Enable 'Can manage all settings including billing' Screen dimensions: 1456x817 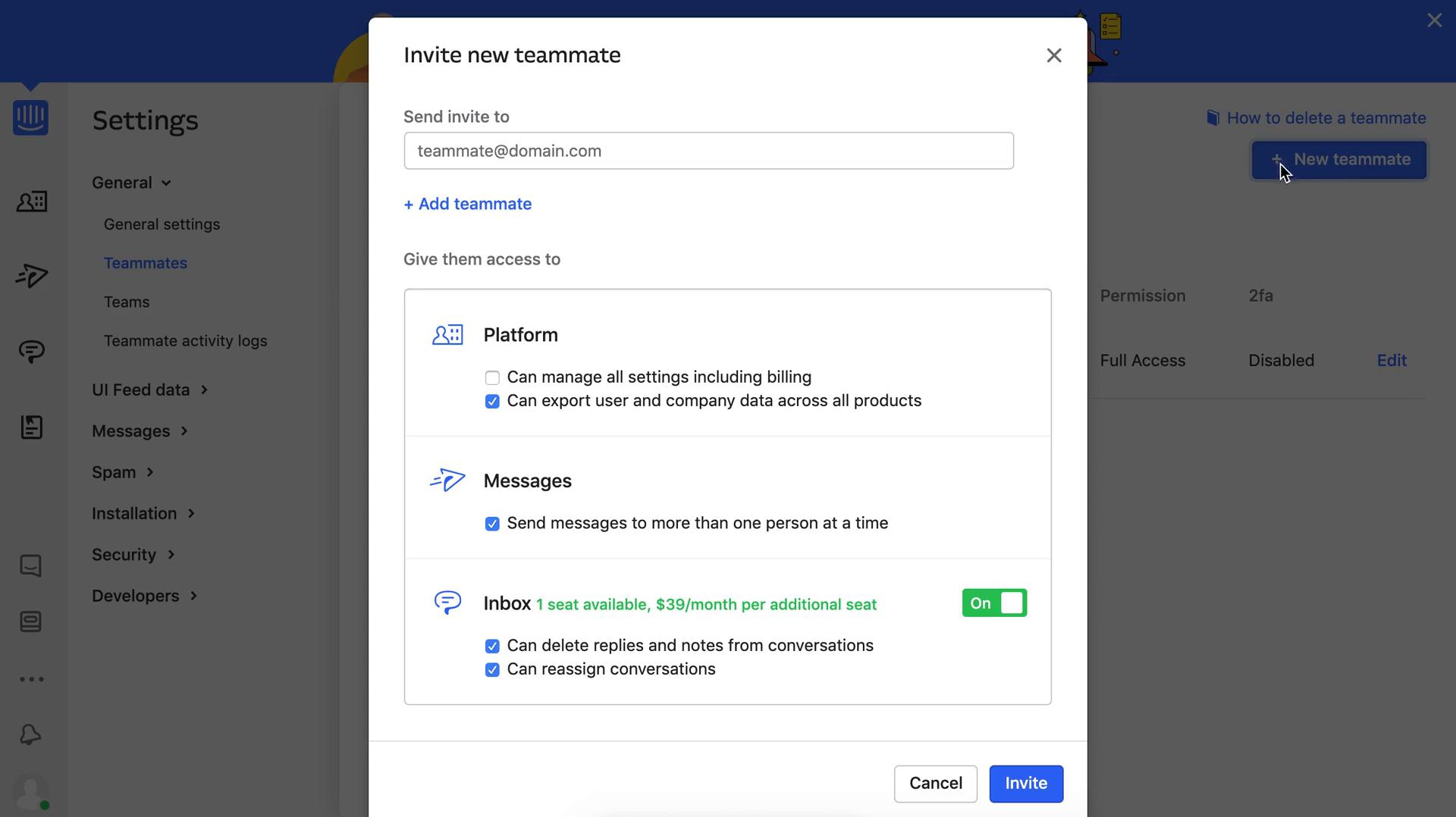click(x=492, y=377)
